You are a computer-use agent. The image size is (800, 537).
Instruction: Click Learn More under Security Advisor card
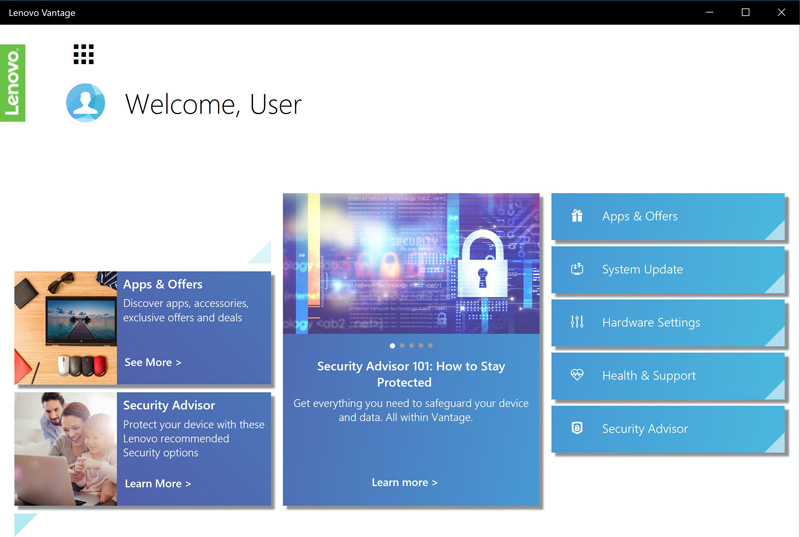click(x=157, y=483)
